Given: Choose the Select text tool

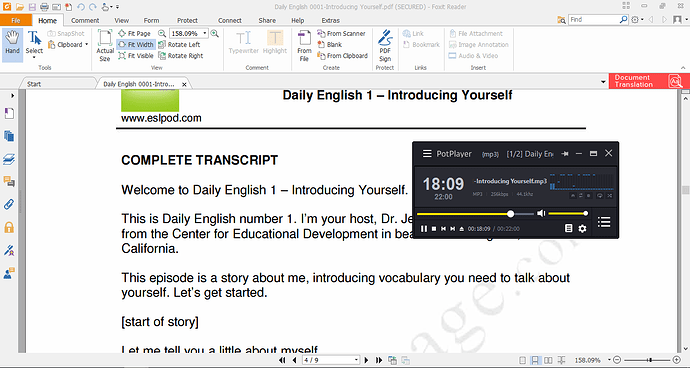Looking at the screenshot, I should click(34, 42).
